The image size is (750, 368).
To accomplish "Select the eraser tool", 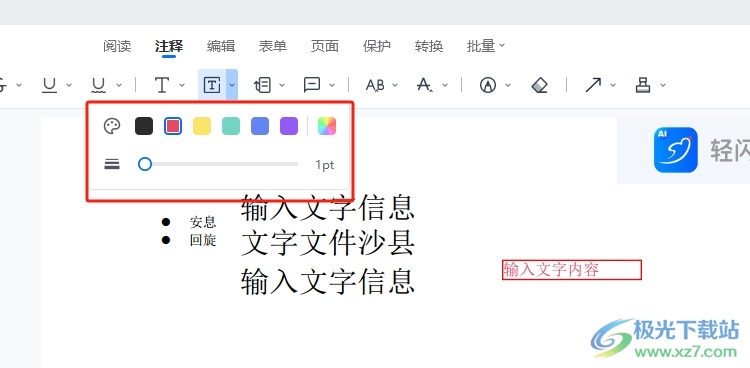I will pos(539,85).
